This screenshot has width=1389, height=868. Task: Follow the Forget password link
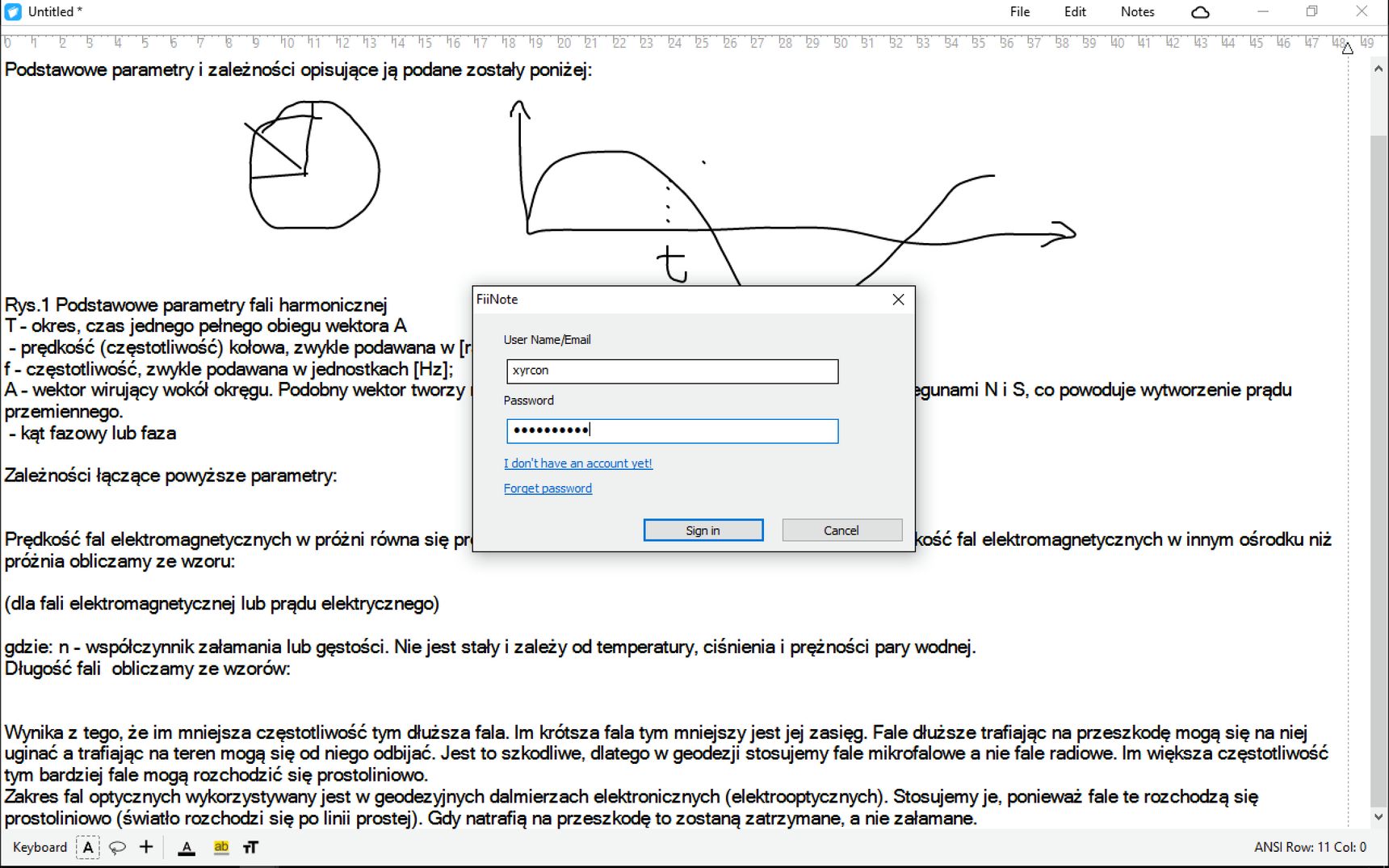pos(548,489)
